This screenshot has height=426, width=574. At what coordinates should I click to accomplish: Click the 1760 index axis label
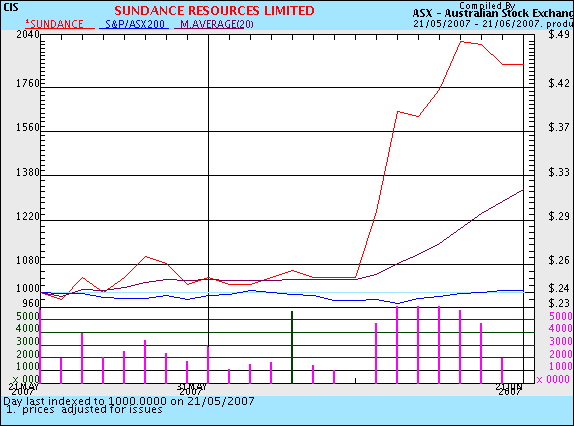coord(27,83)
